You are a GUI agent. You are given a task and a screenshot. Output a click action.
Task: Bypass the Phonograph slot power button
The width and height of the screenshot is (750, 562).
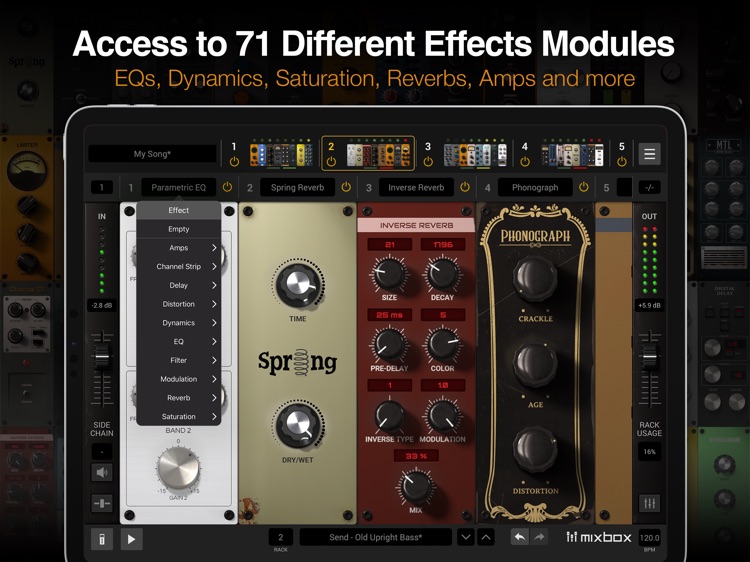pyautogui.click(x=584, y=187)
